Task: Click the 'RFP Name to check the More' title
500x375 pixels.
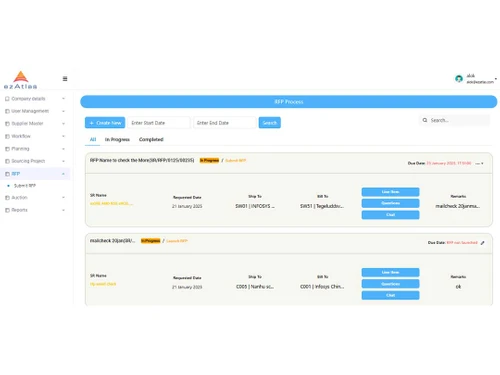Action: pos(142,160)
